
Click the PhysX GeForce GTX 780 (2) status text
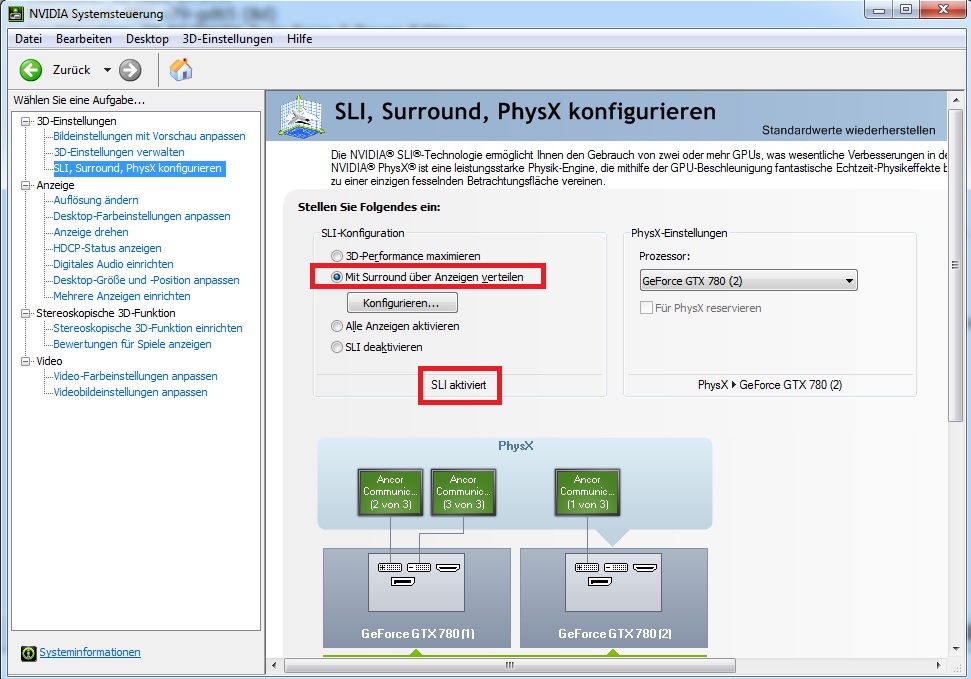770,385
